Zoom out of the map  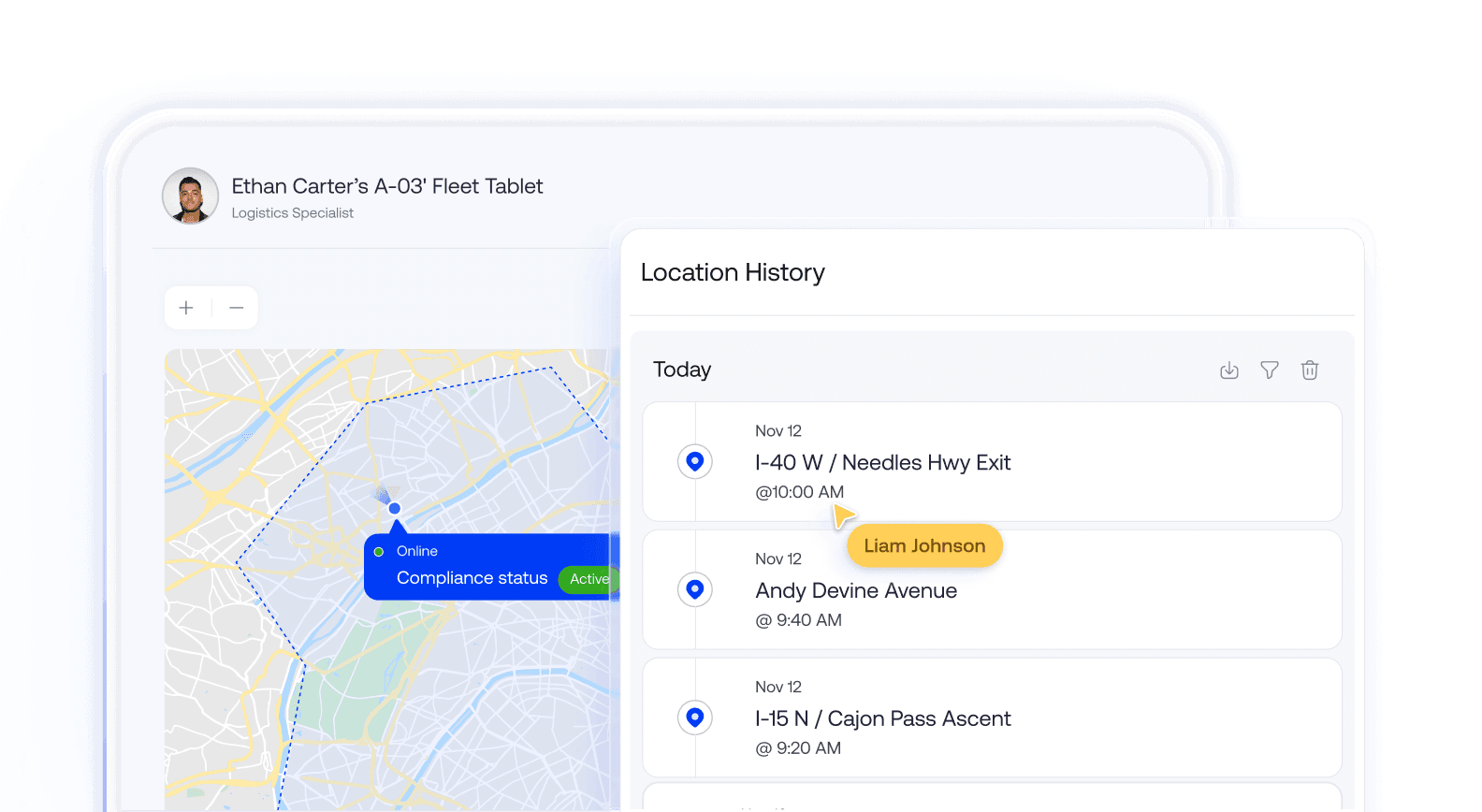[236, 307]
